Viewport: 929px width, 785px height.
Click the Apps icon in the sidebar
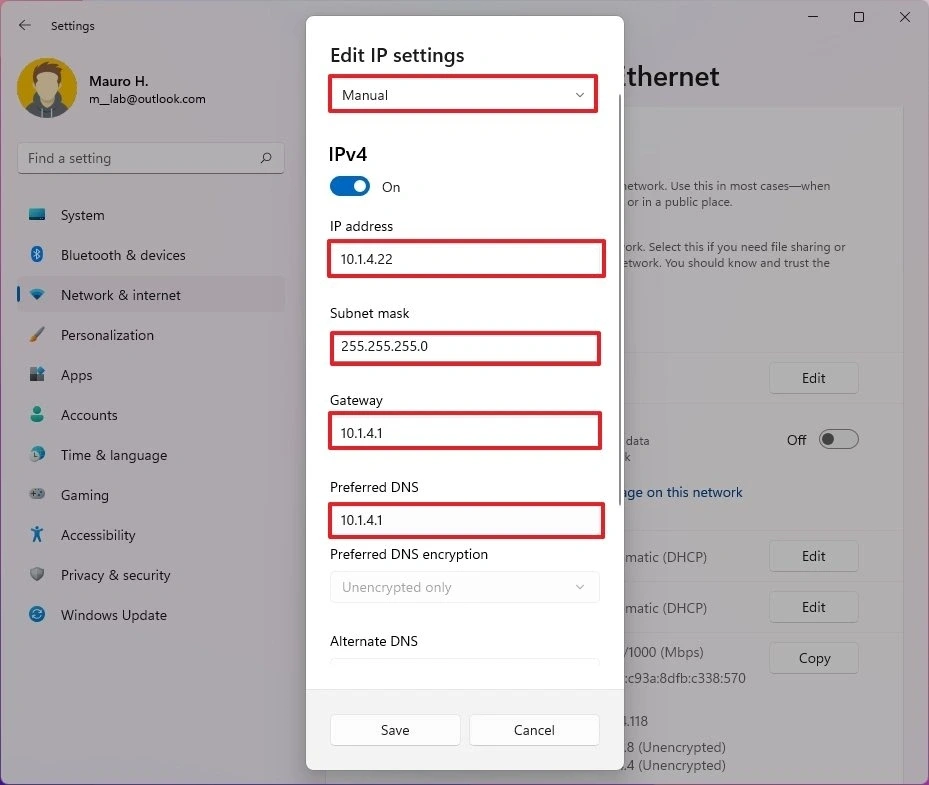click(x=36, y=375)
